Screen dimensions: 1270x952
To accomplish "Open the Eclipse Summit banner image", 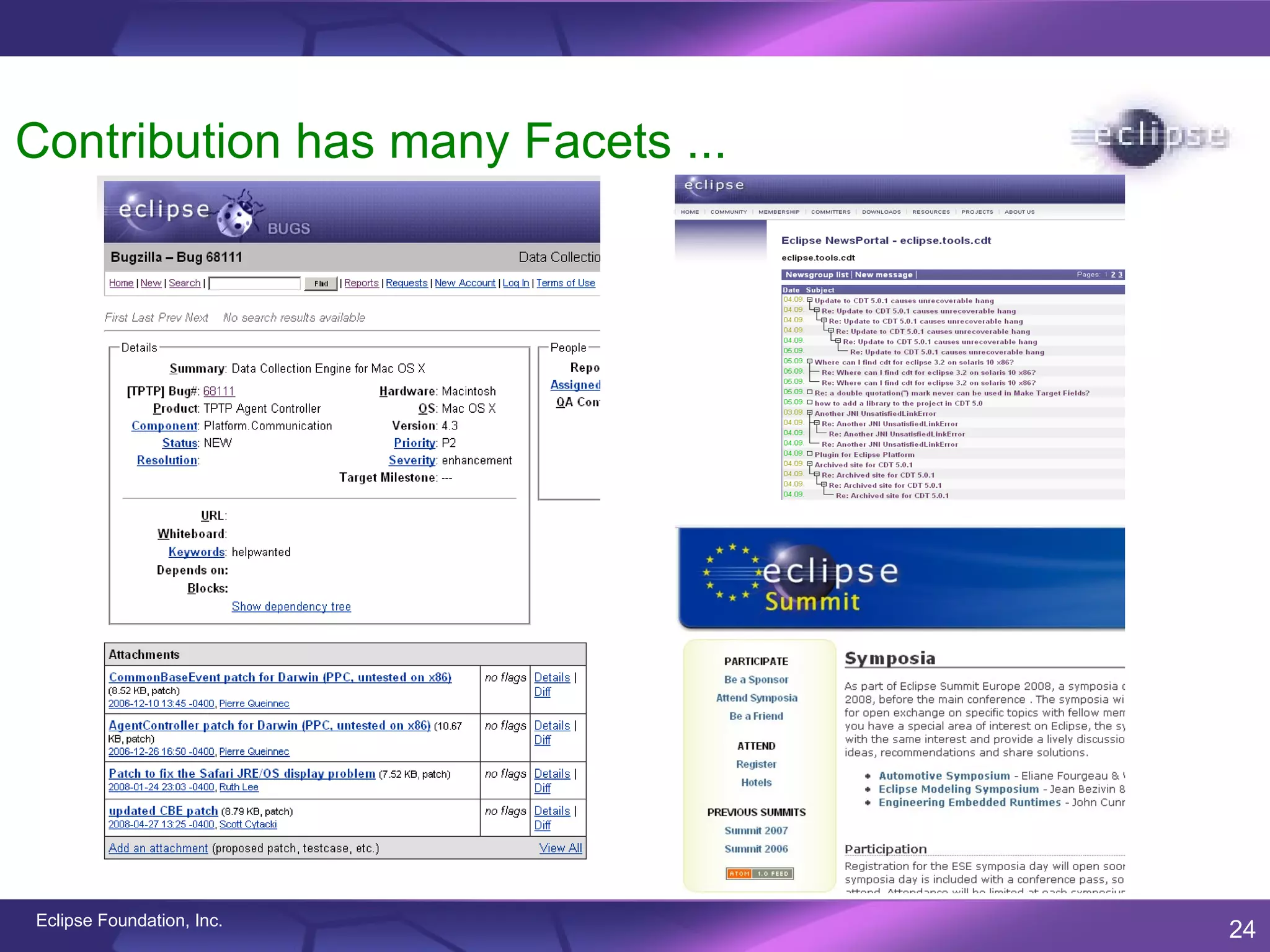I will click(900, 578).
